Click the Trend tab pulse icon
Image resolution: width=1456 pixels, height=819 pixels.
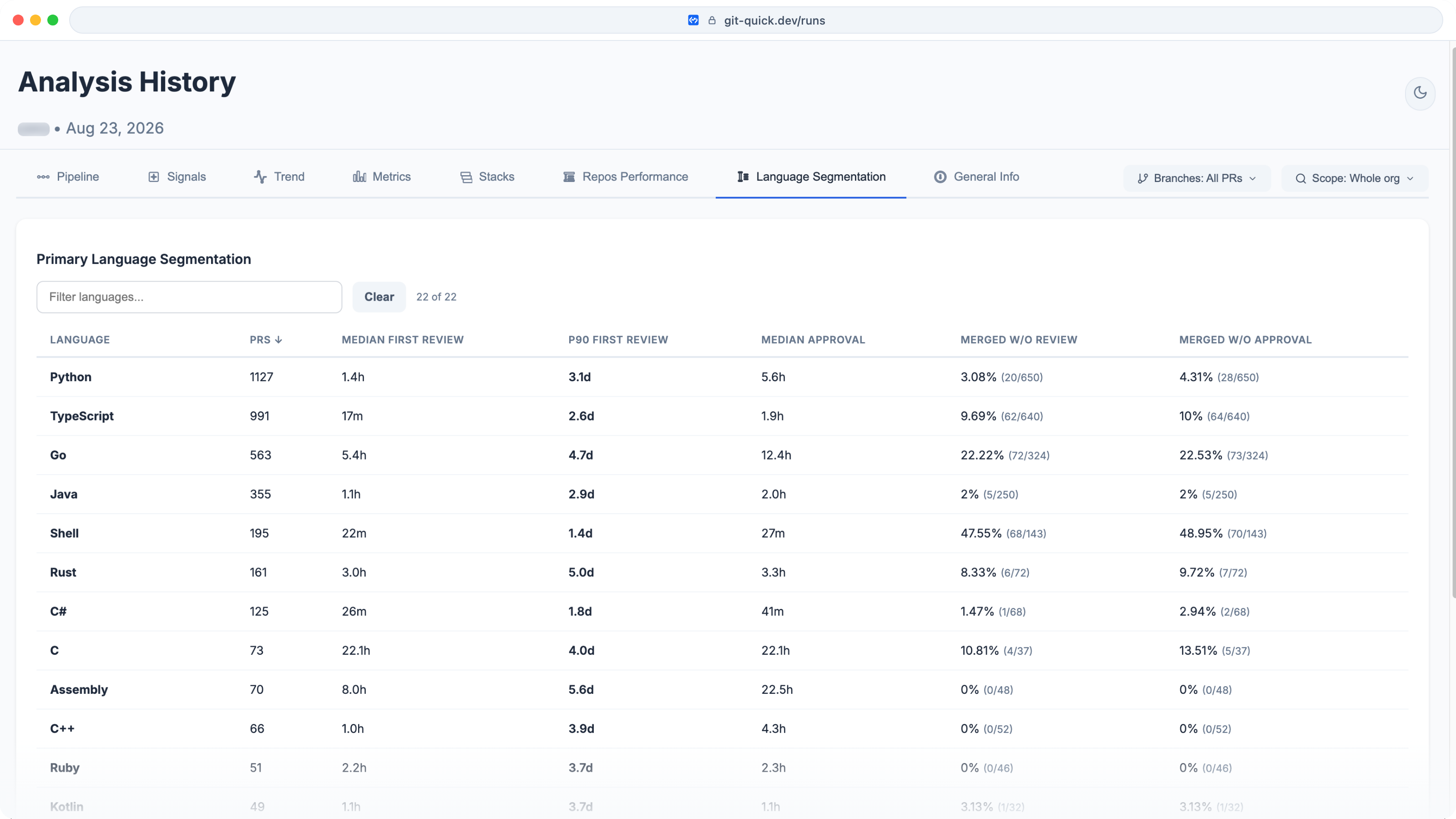pos(260,177)
